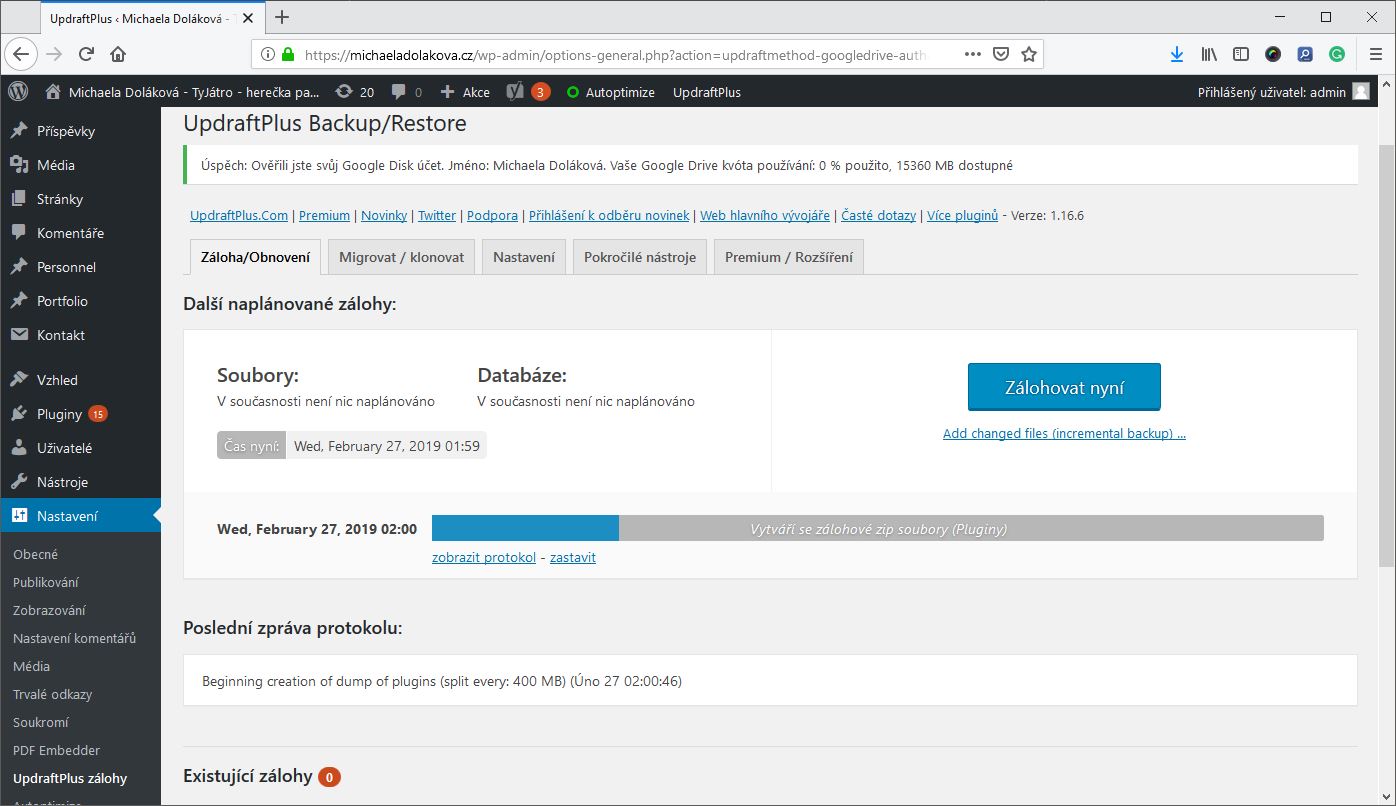
Task: Go to the browser home page icon
Action: (x=118, y=54)
